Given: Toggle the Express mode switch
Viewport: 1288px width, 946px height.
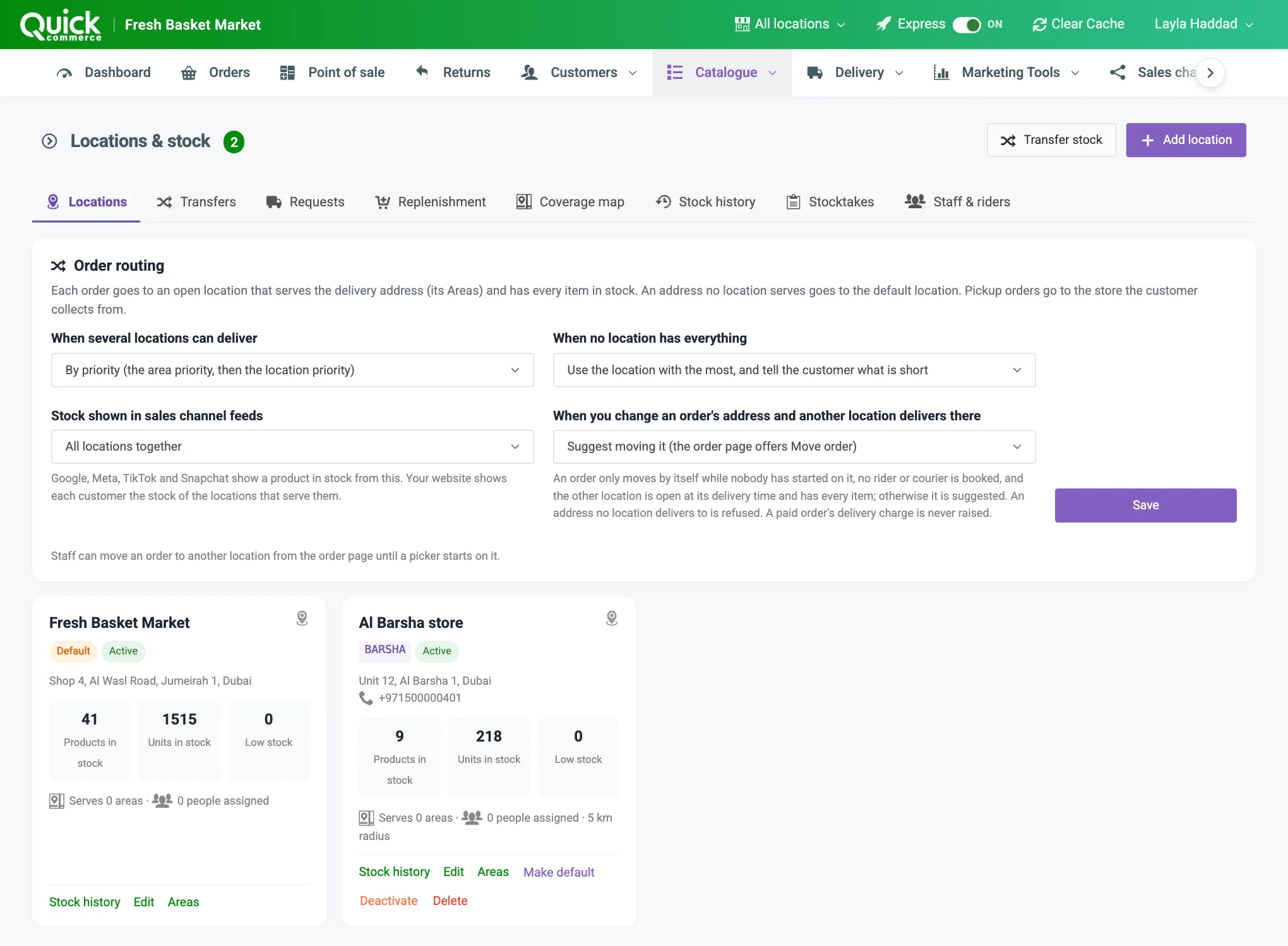Looking at the screenshot, I should [x=966, y=25].
